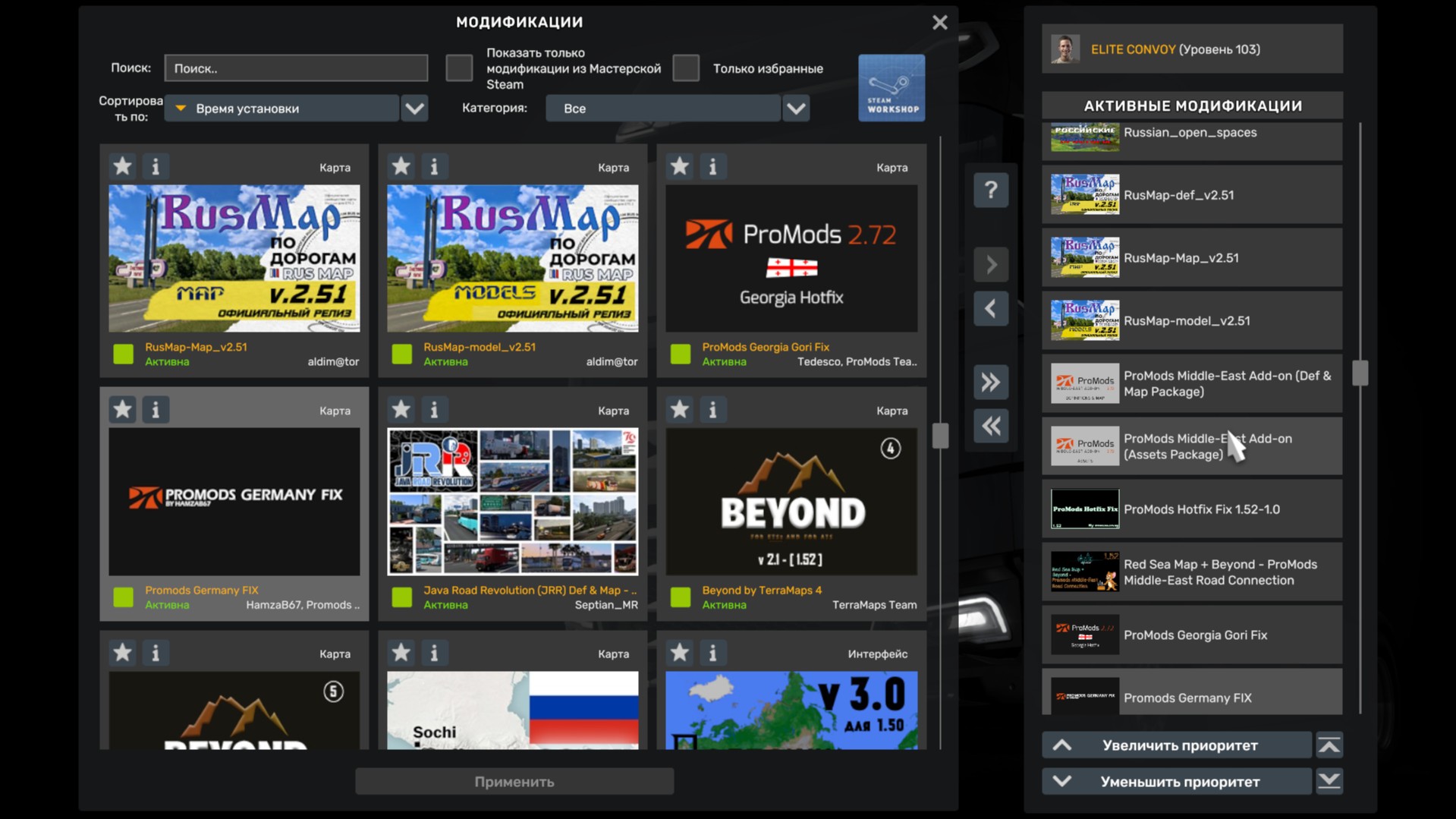
Task: Open info for ProMods Georgia Gori Fix card
Action: [712, 166]
